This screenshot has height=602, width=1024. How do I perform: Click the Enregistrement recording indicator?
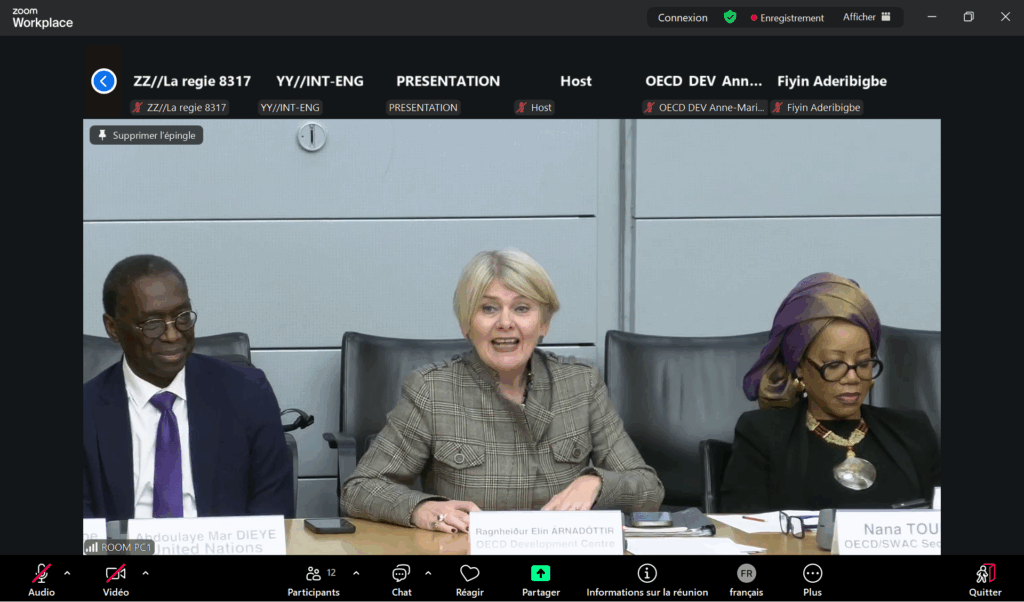tap(787, 18)
